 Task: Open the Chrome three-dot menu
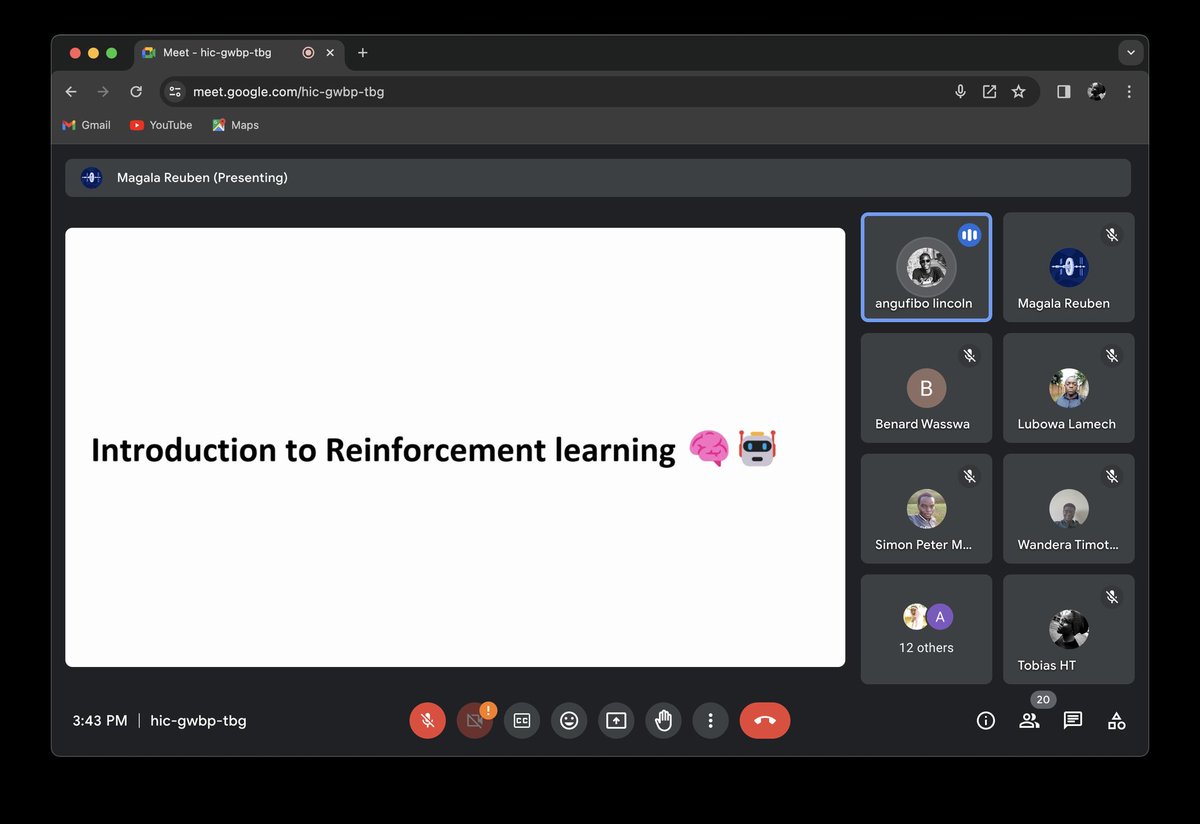(1129, 92)
